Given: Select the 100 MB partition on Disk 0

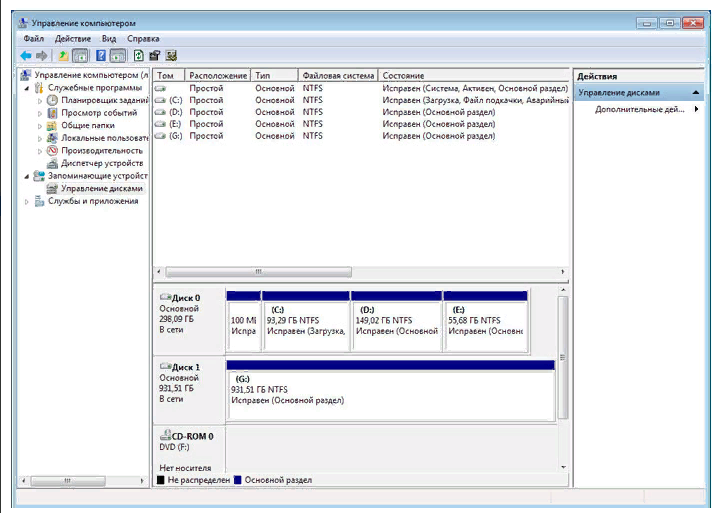Looking at the screenshot, I should click(244, 321).
